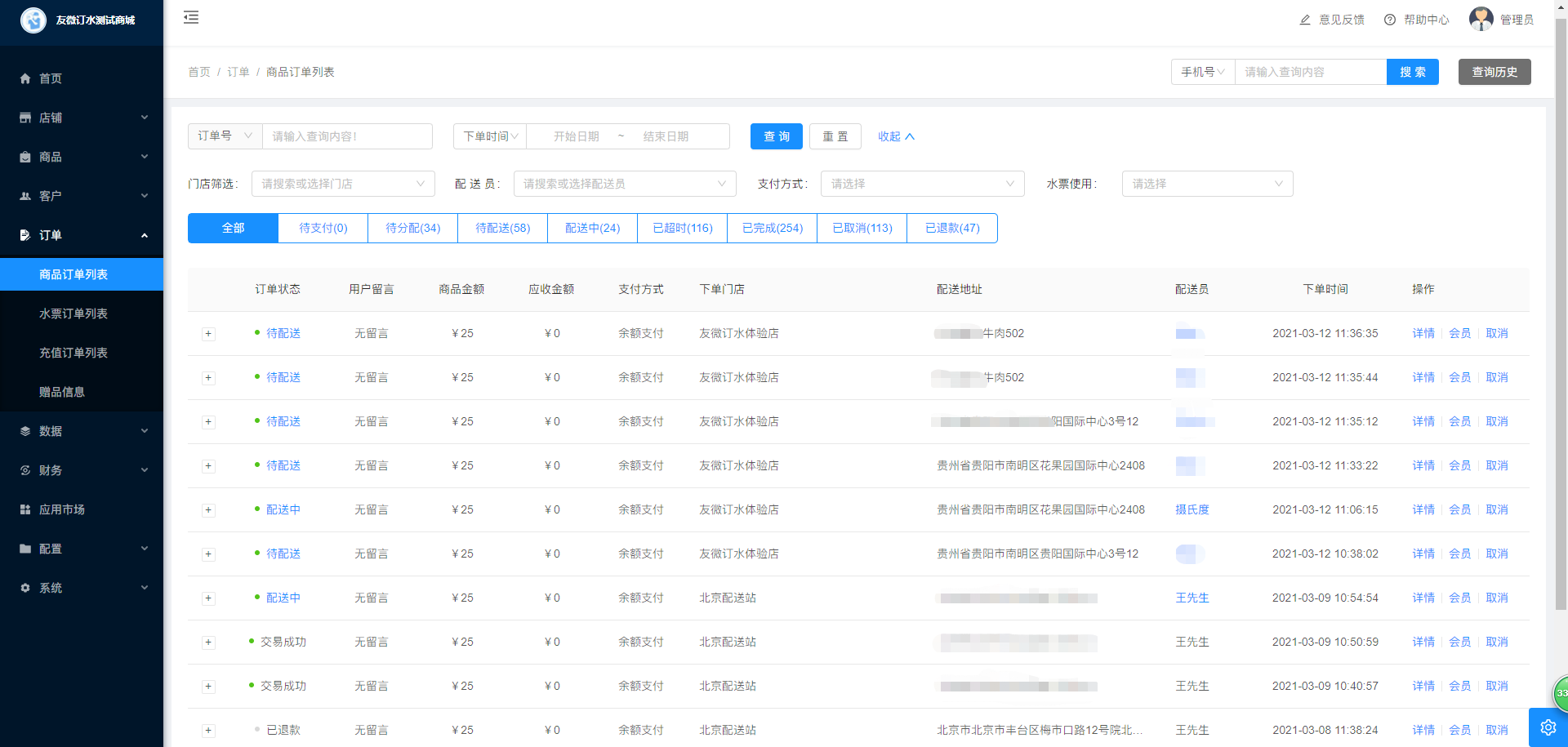Image resolution: width=1568 pixels, height=747 pixels.
Task: Switch to 已超时(116) tab
Action: tap(683, 228)
